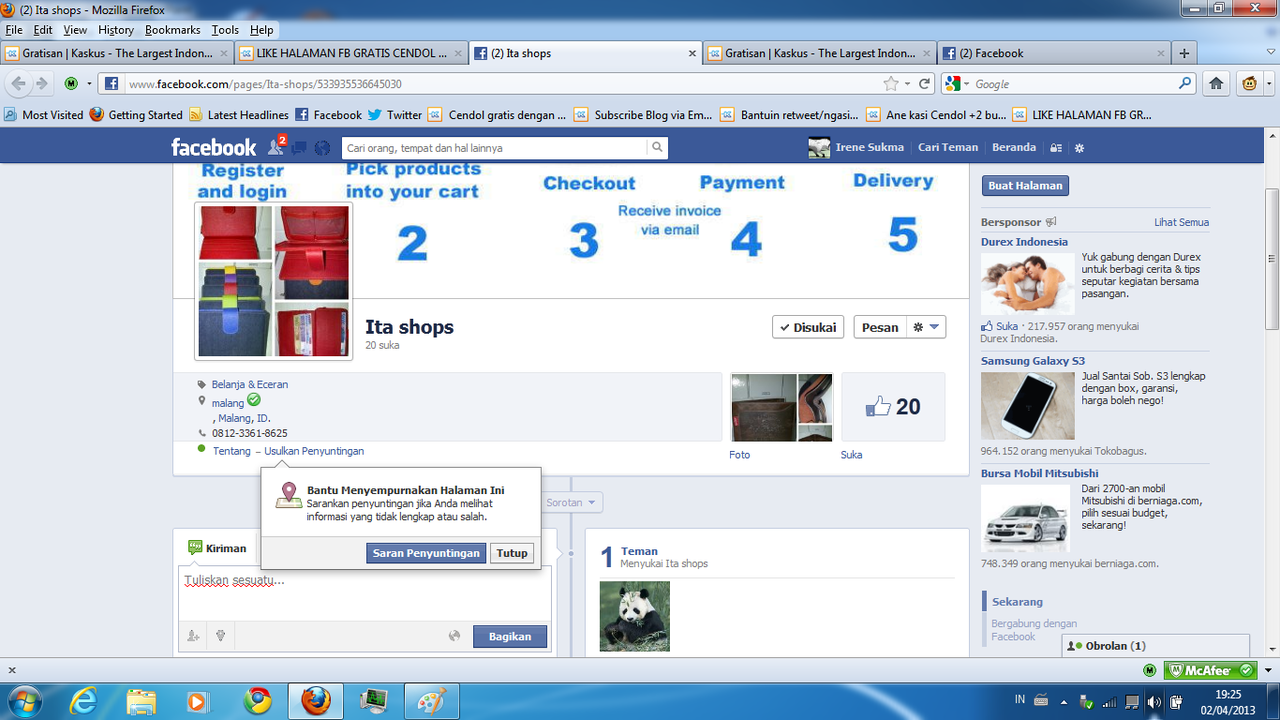Open the dropdown next to the green M icon
This screenshot has height=720, width=1280.
click(89, 84)
